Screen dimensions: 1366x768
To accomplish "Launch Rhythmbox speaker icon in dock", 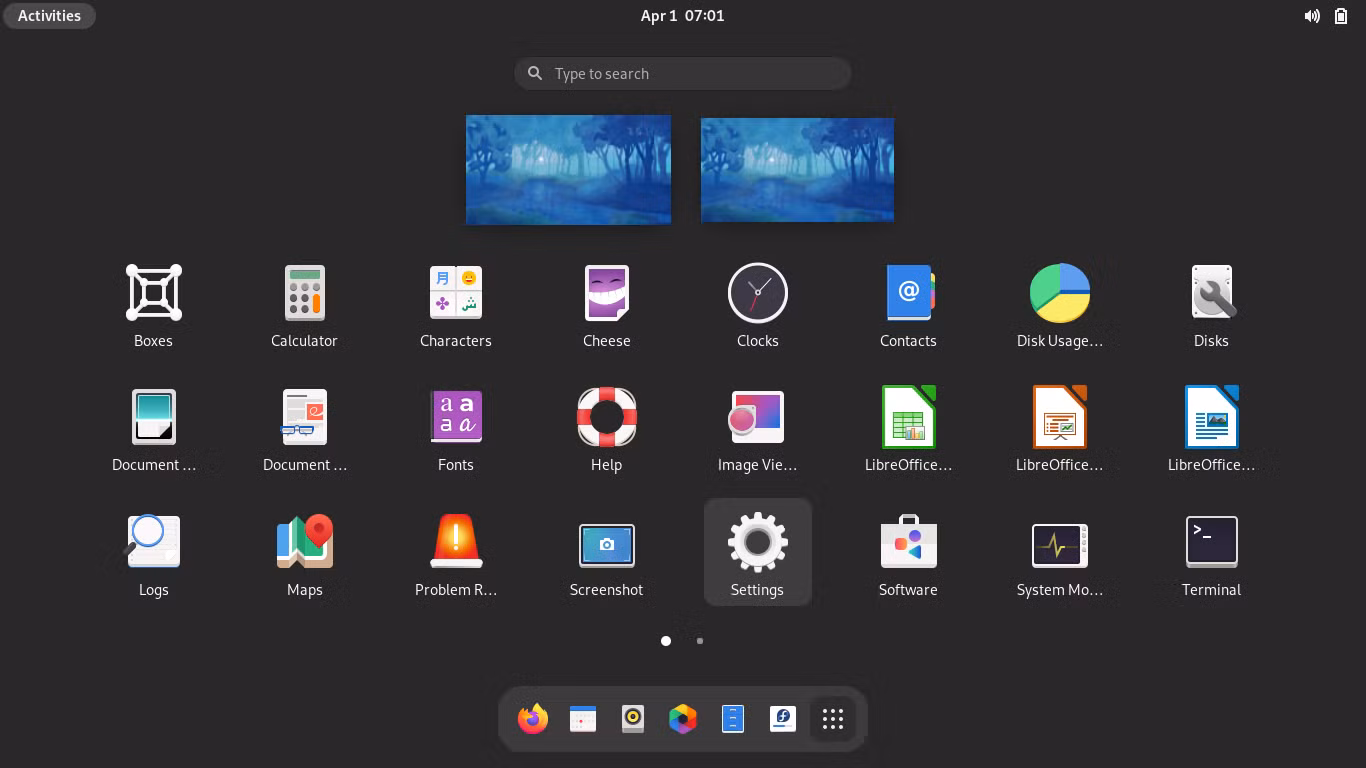I will [x=633, y=718].
